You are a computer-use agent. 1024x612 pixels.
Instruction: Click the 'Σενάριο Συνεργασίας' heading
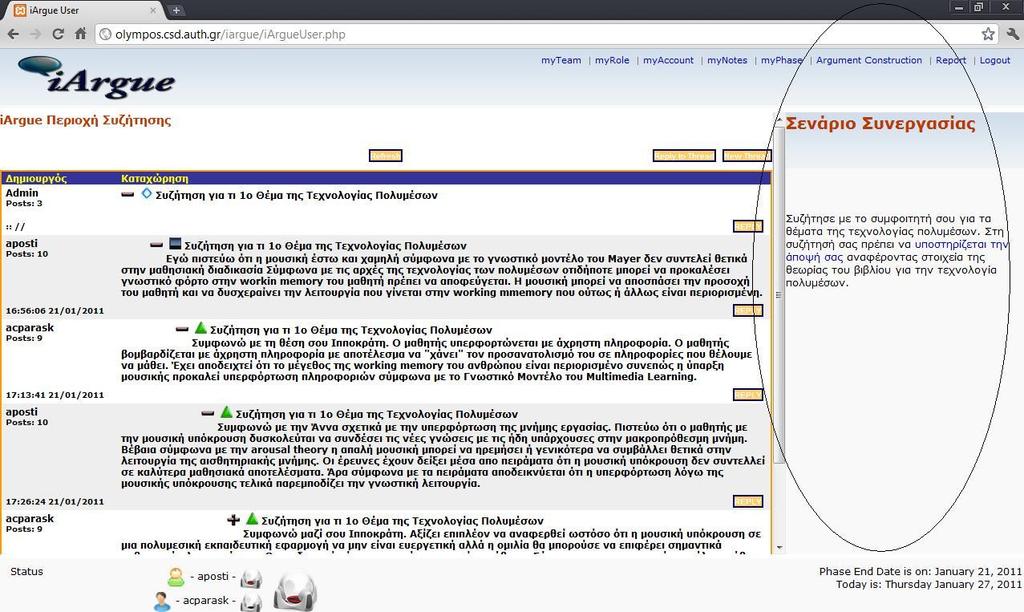(880, 123)
